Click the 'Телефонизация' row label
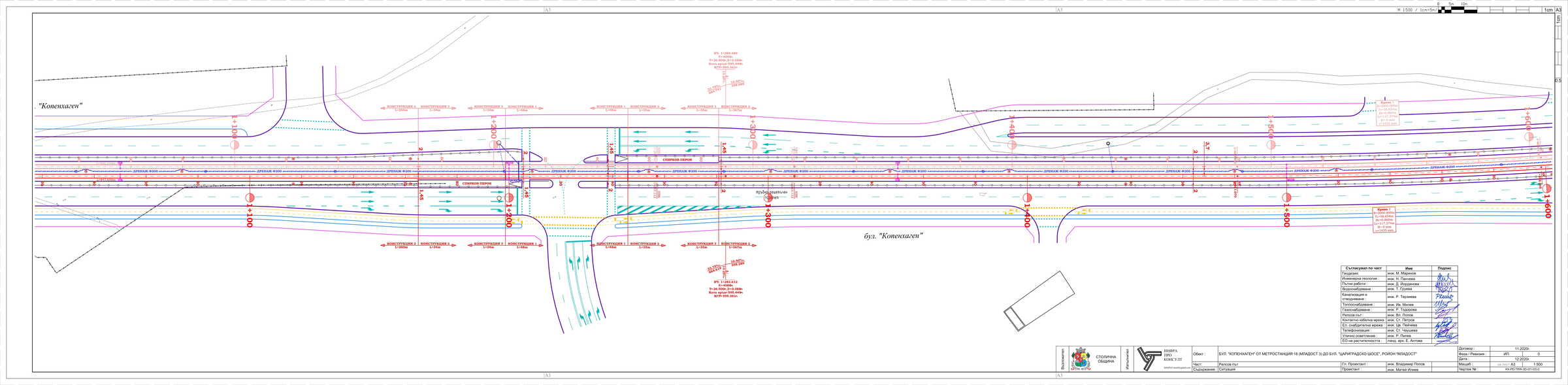This screenshot has width=1568, height=385. [x=1357, y=331]
